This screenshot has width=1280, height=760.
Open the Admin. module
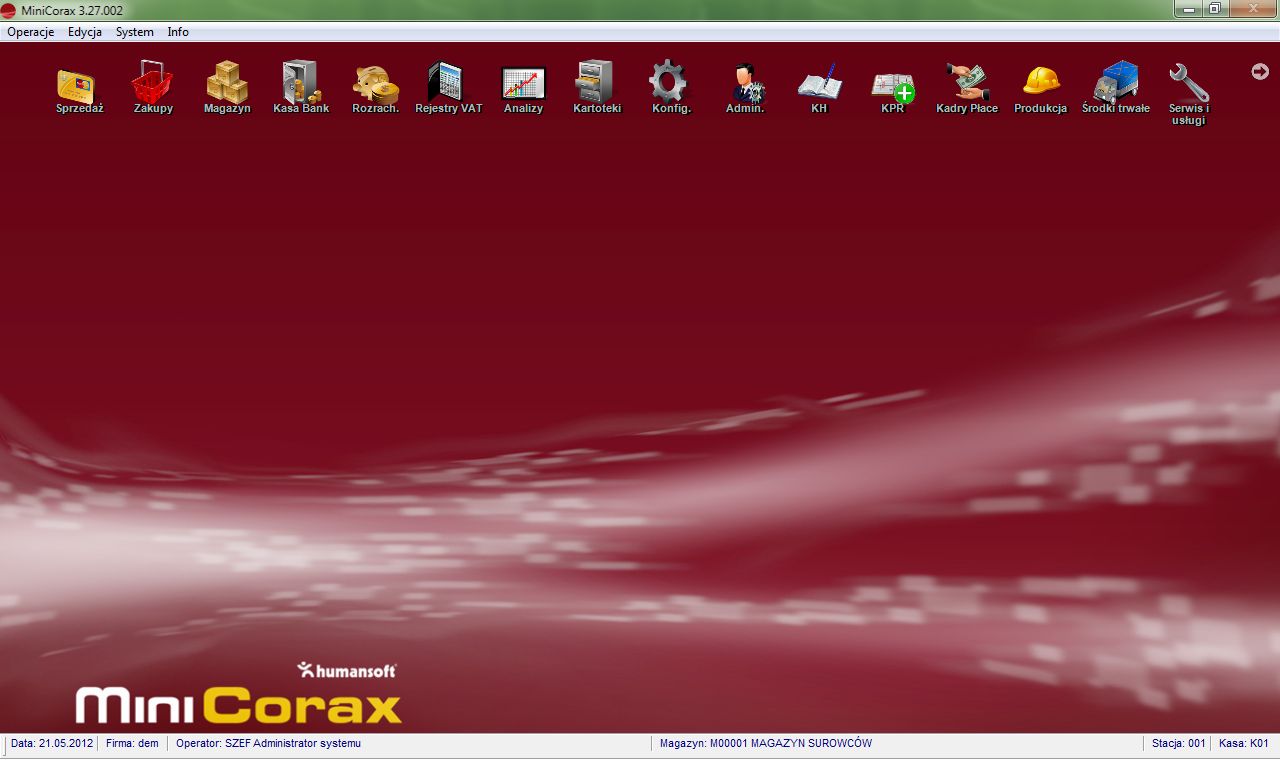point(745,87)
